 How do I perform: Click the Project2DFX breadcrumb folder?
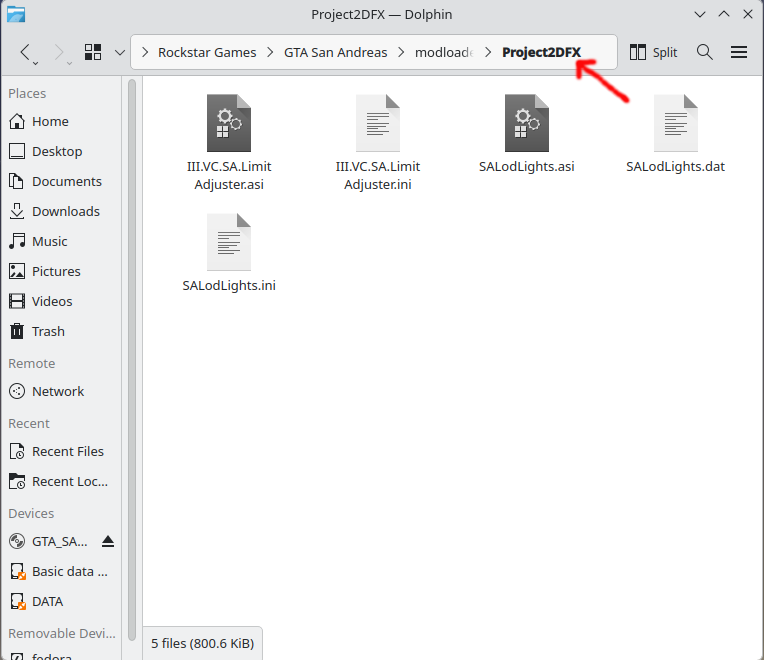541,52
